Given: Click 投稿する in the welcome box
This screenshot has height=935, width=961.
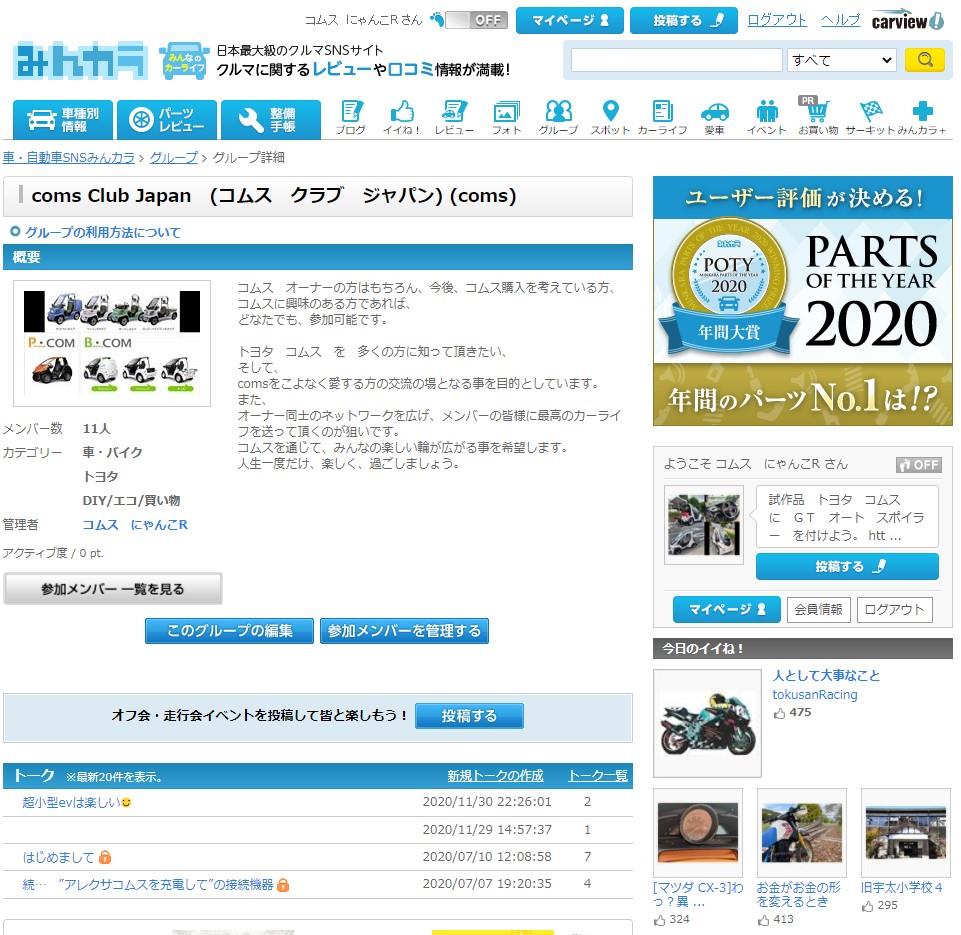Looking at the screenshot, I should (848, 567).
